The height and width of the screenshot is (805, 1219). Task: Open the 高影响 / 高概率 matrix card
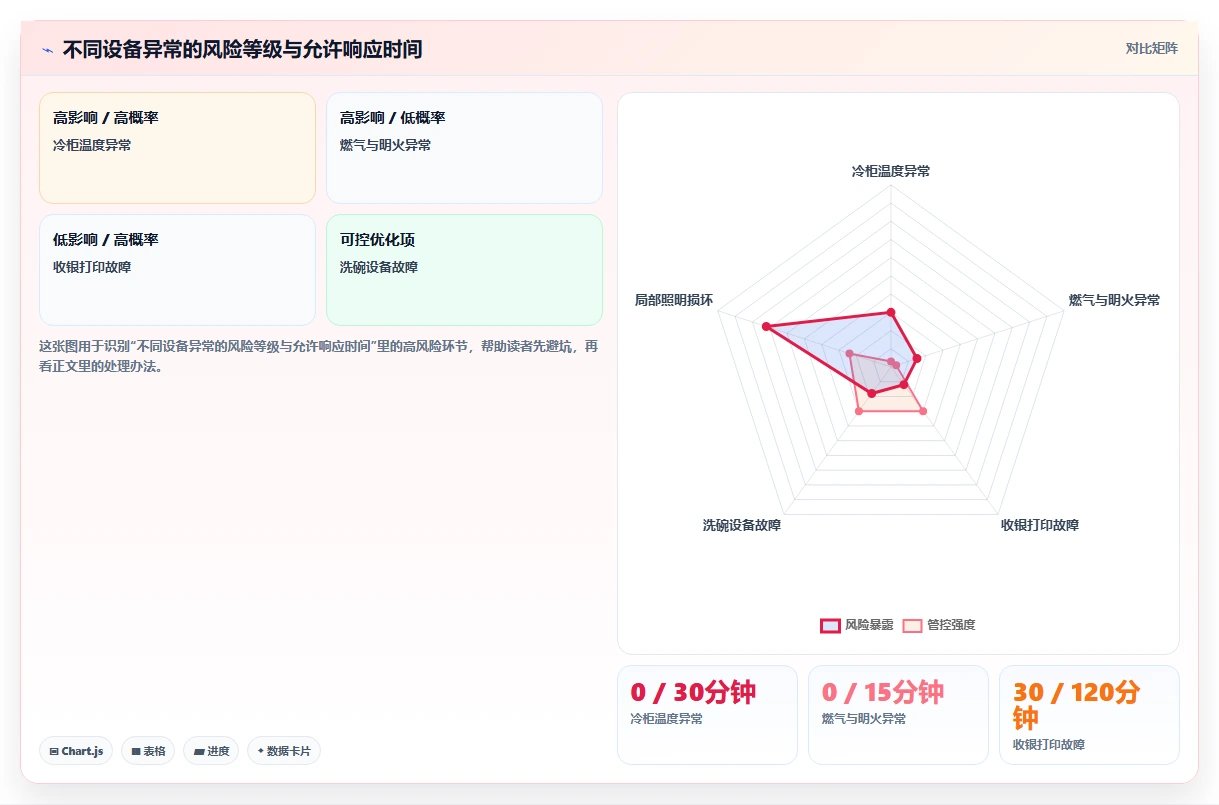(177, 148)
